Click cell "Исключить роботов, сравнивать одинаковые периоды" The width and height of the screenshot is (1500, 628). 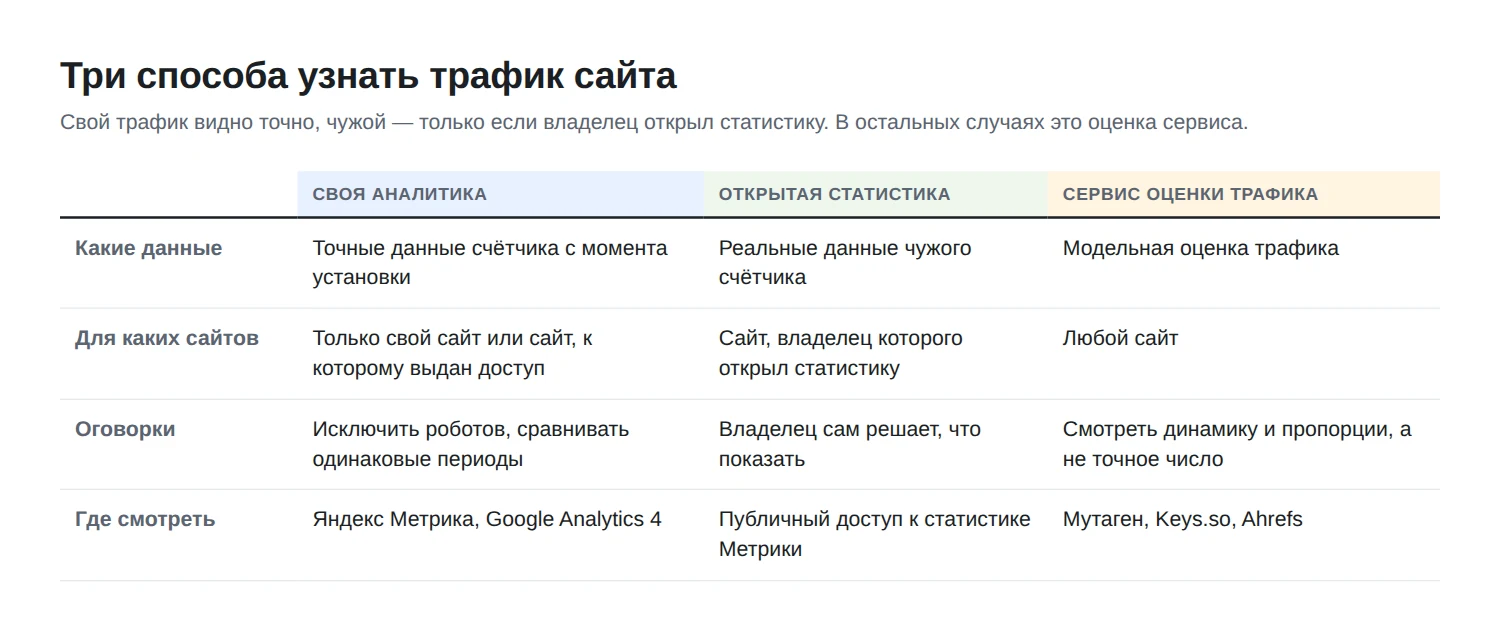coord(500,444)
